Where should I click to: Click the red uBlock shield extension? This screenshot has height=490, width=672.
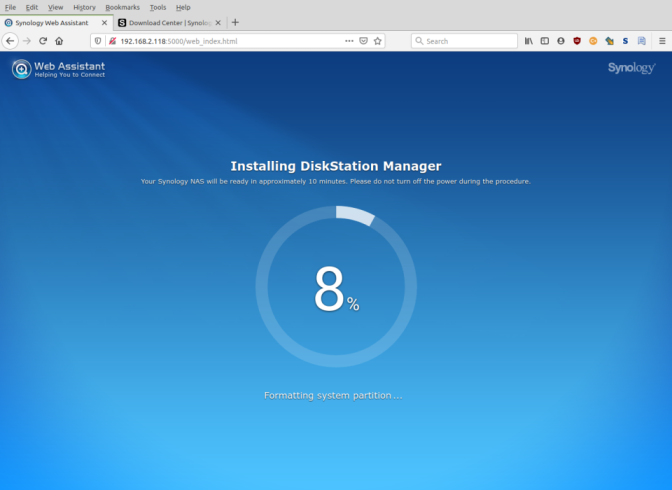[x=577, y=41]
